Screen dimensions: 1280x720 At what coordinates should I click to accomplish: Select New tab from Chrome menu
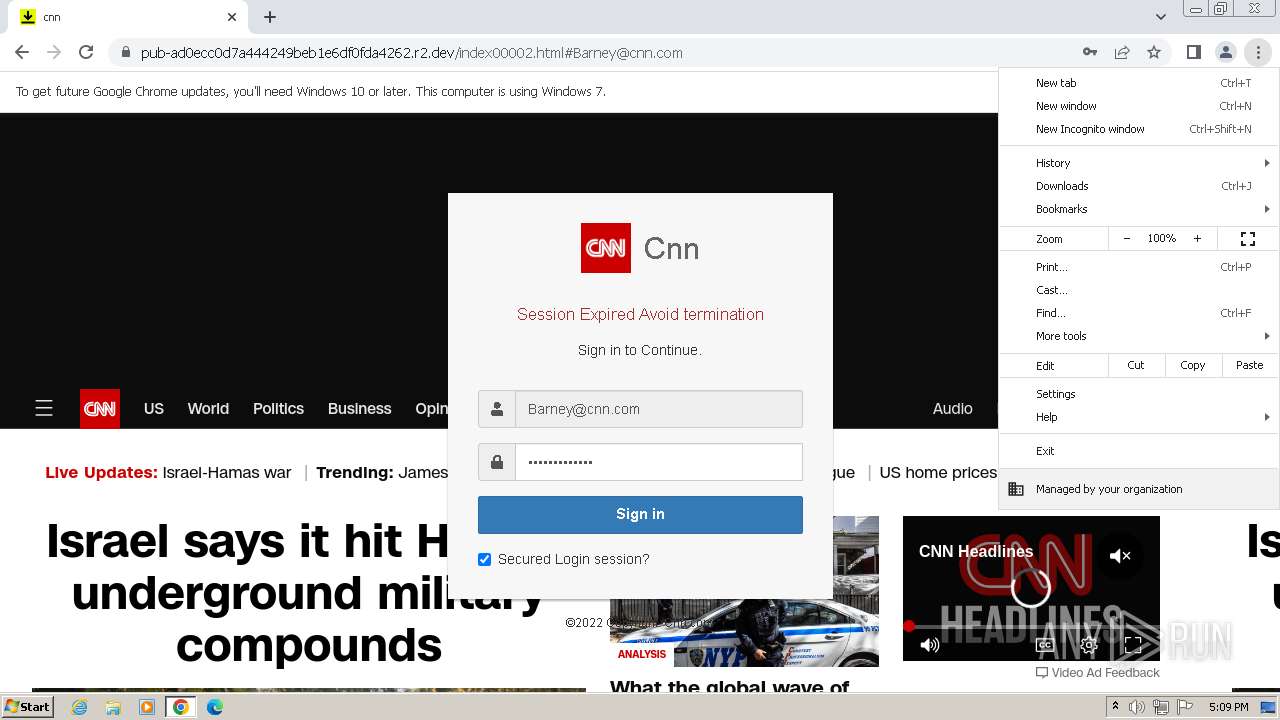(1139, 83)
